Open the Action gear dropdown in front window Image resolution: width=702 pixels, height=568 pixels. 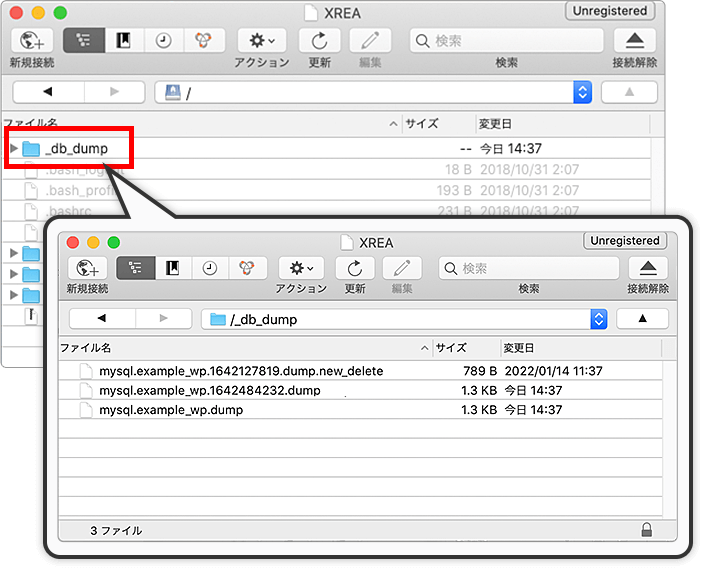click(x=301, y=268)
